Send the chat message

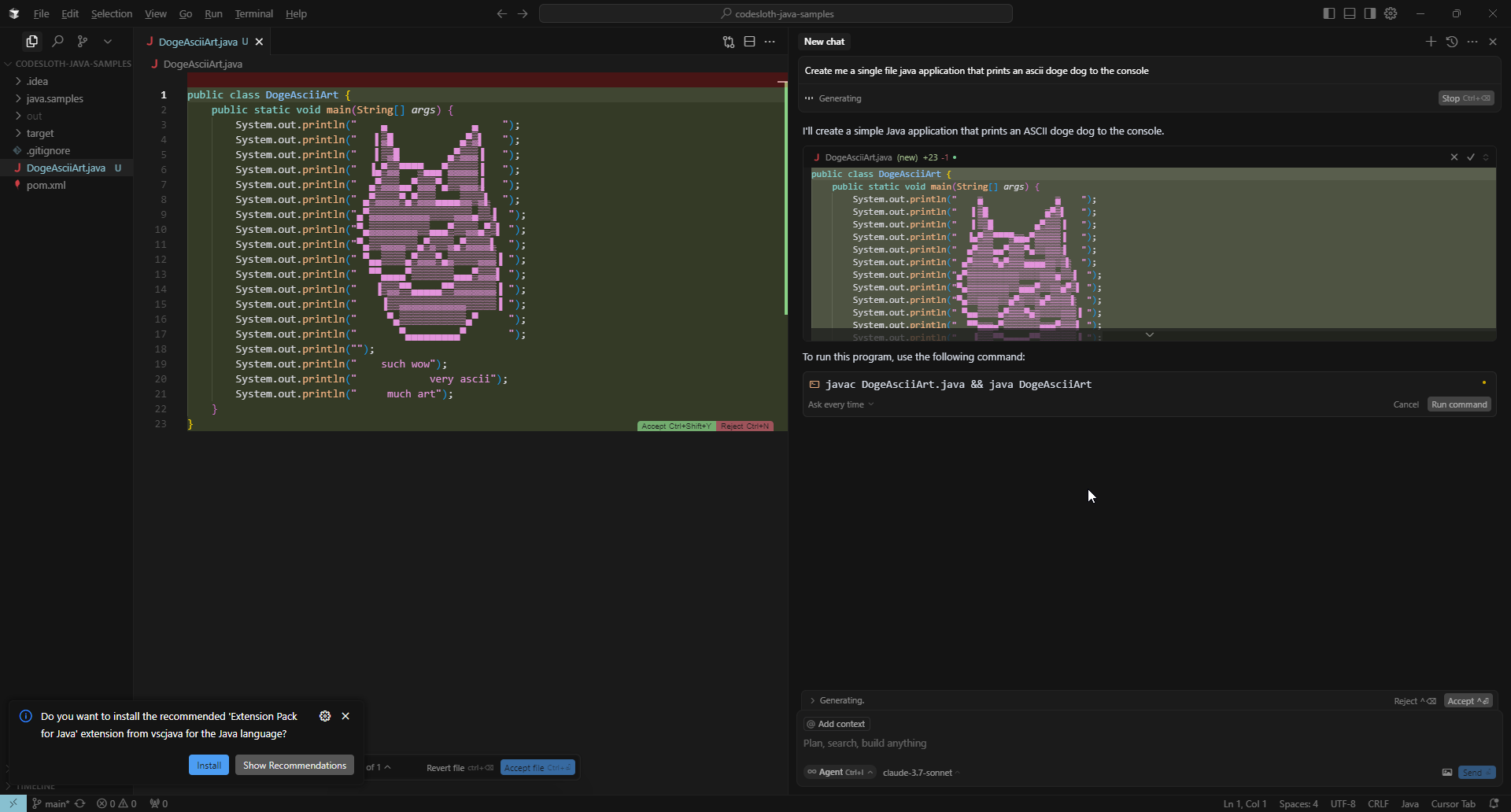[1476, 773]
